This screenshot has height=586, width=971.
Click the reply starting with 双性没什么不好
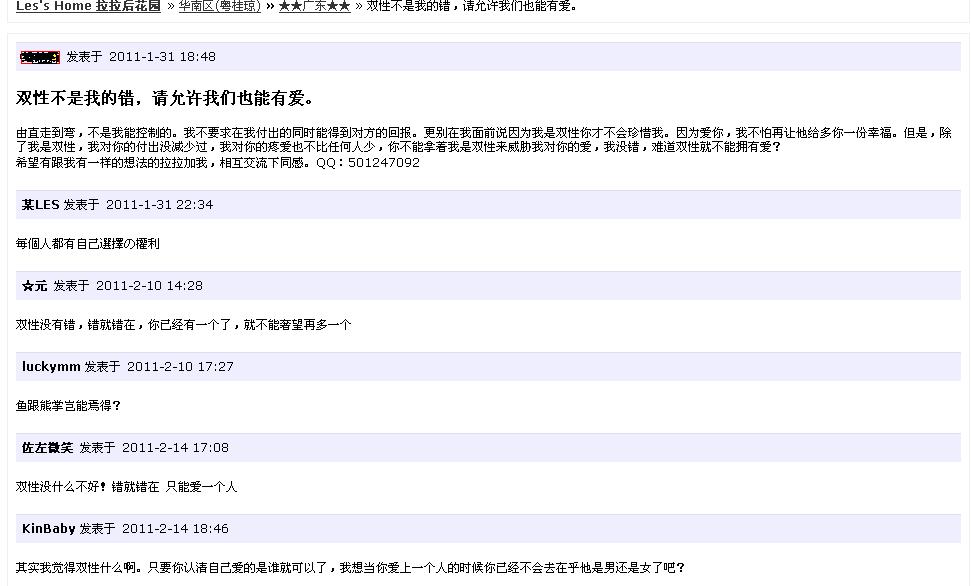tap(126, 487)
